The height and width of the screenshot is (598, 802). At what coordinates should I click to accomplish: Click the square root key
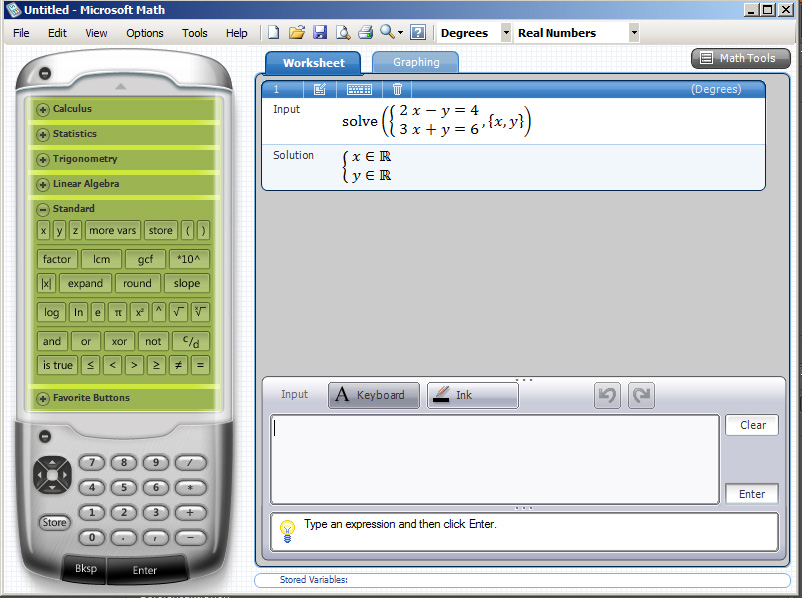pos(179,313)
